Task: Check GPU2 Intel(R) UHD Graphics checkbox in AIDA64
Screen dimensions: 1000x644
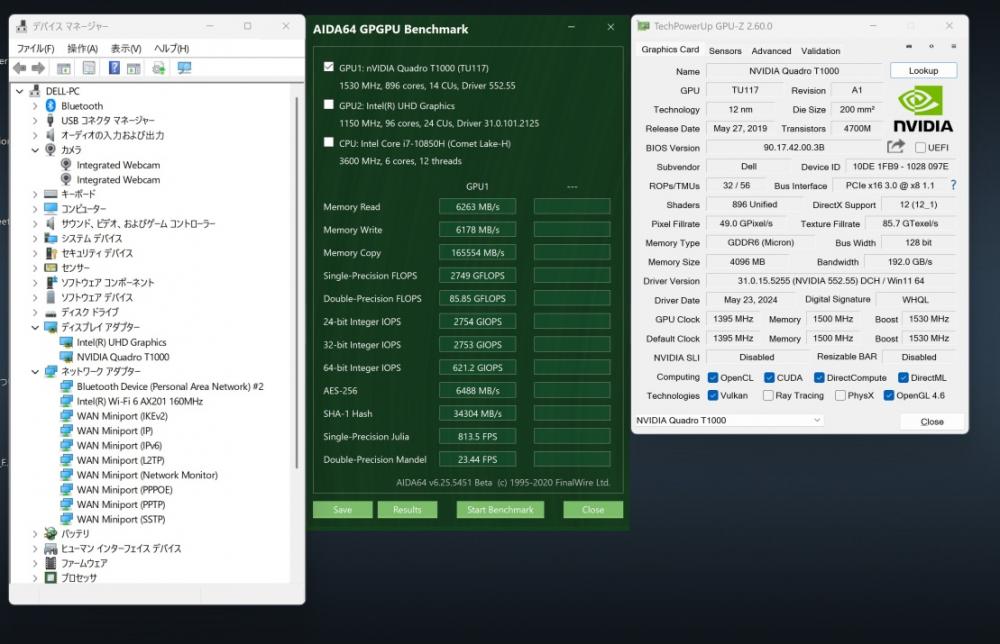Action: pos(328,105)
